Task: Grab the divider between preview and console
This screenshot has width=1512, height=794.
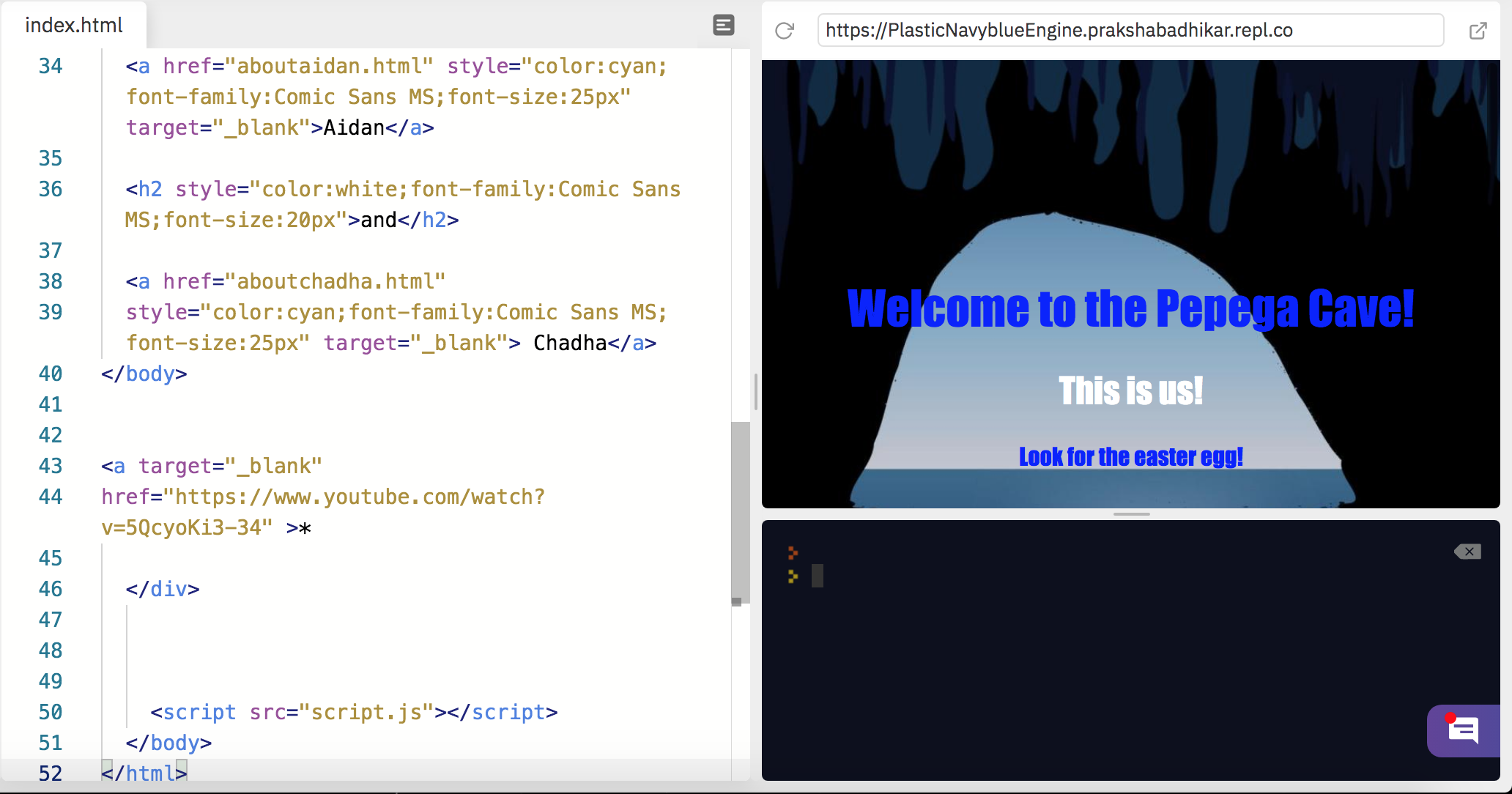Action: click(1131, 514)
